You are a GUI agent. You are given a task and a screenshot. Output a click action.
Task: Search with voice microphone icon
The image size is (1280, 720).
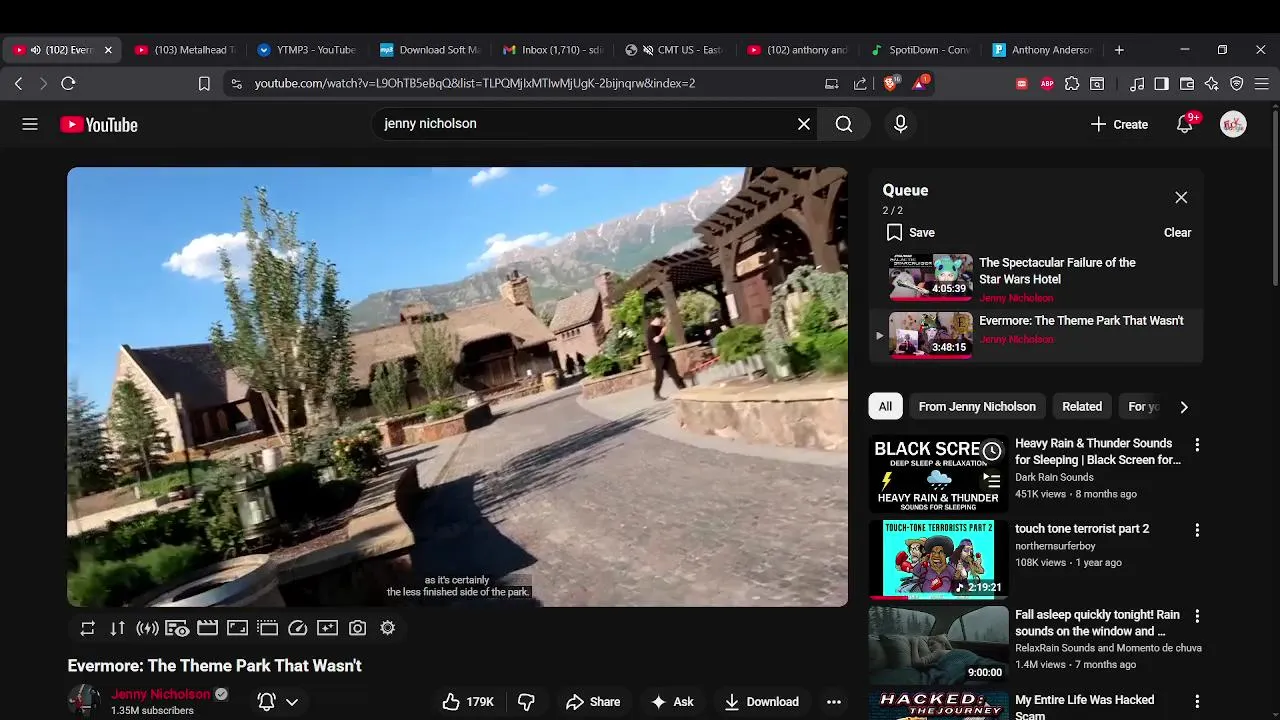point(900,124)
